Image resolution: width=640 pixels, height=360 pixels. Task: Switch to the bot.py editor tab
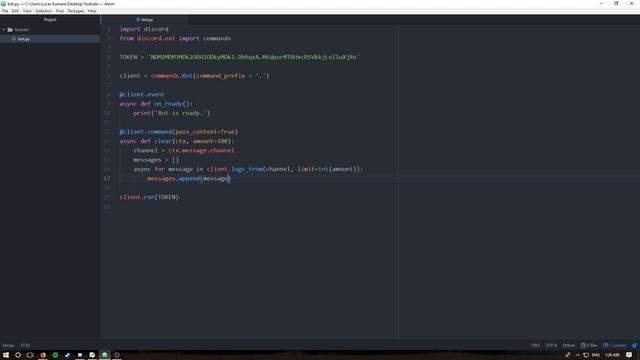click(144, 20)
